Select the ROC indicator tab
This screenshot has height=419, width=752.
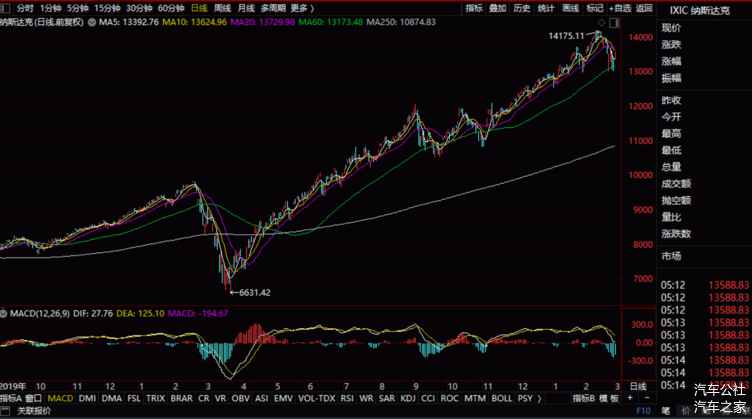(x=449, y=398)
